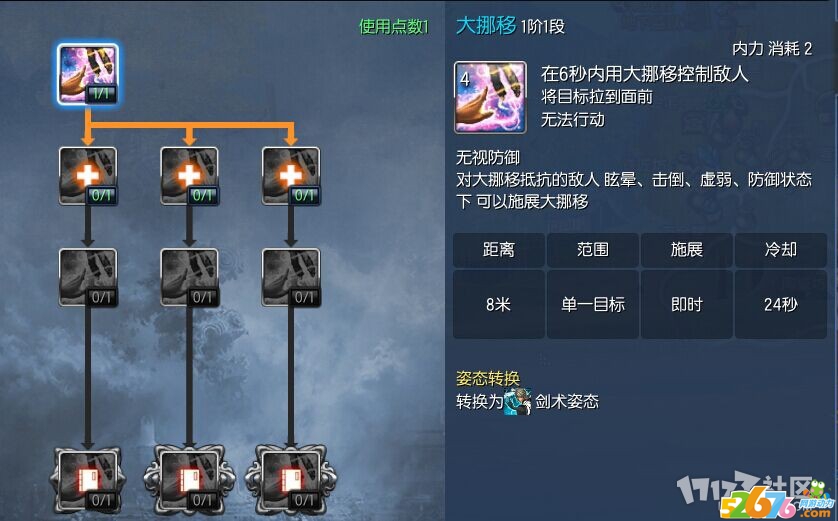Click the 24秒 cooldown value cell

click(781, 305)
